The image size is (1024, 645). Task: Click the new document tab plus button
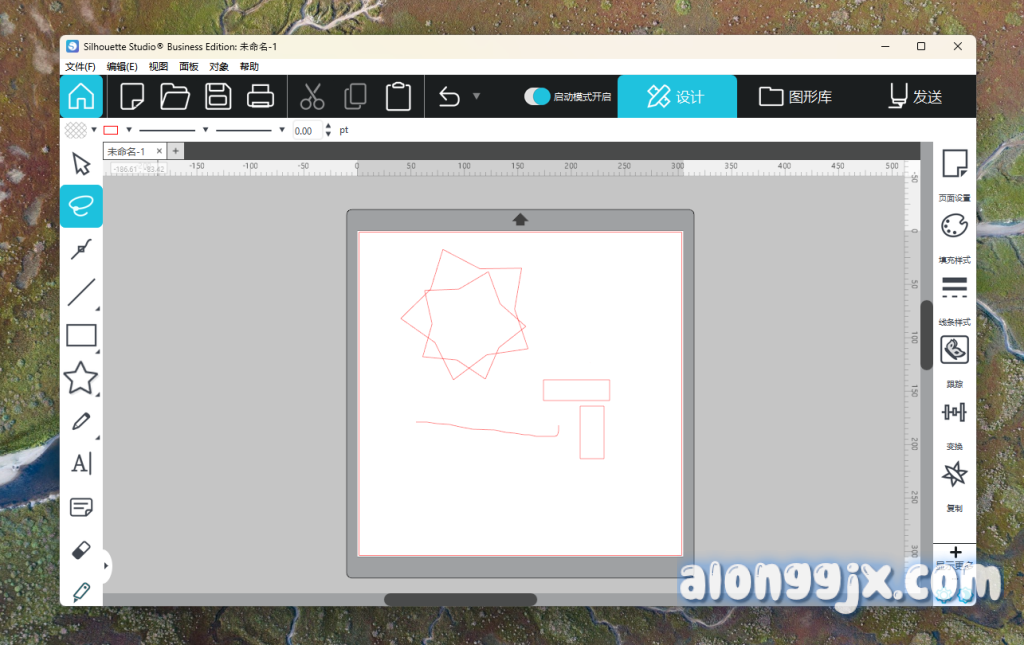[176, 151]
